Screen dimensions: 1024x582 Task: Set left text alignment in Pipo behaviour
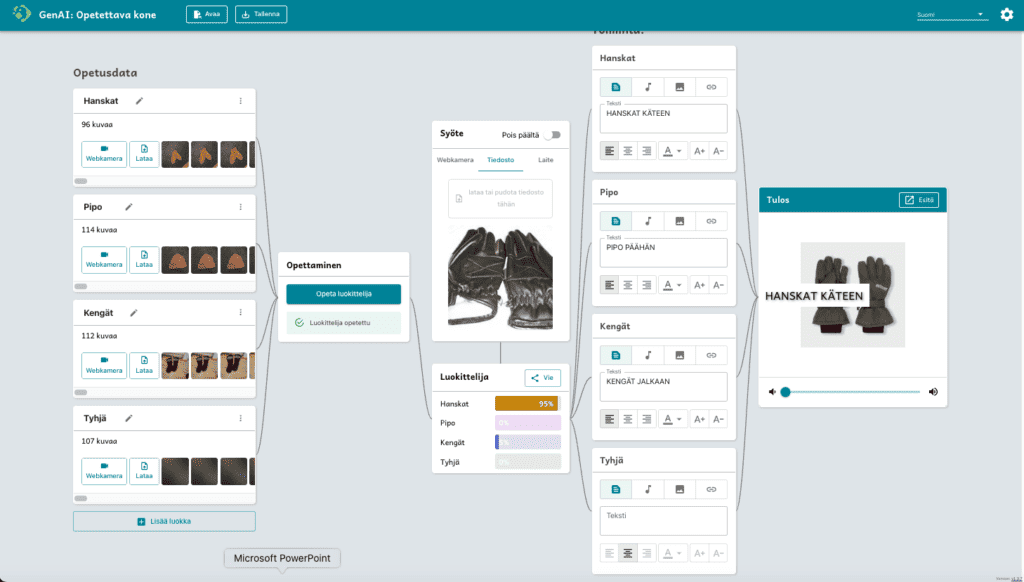click(609, 285)
